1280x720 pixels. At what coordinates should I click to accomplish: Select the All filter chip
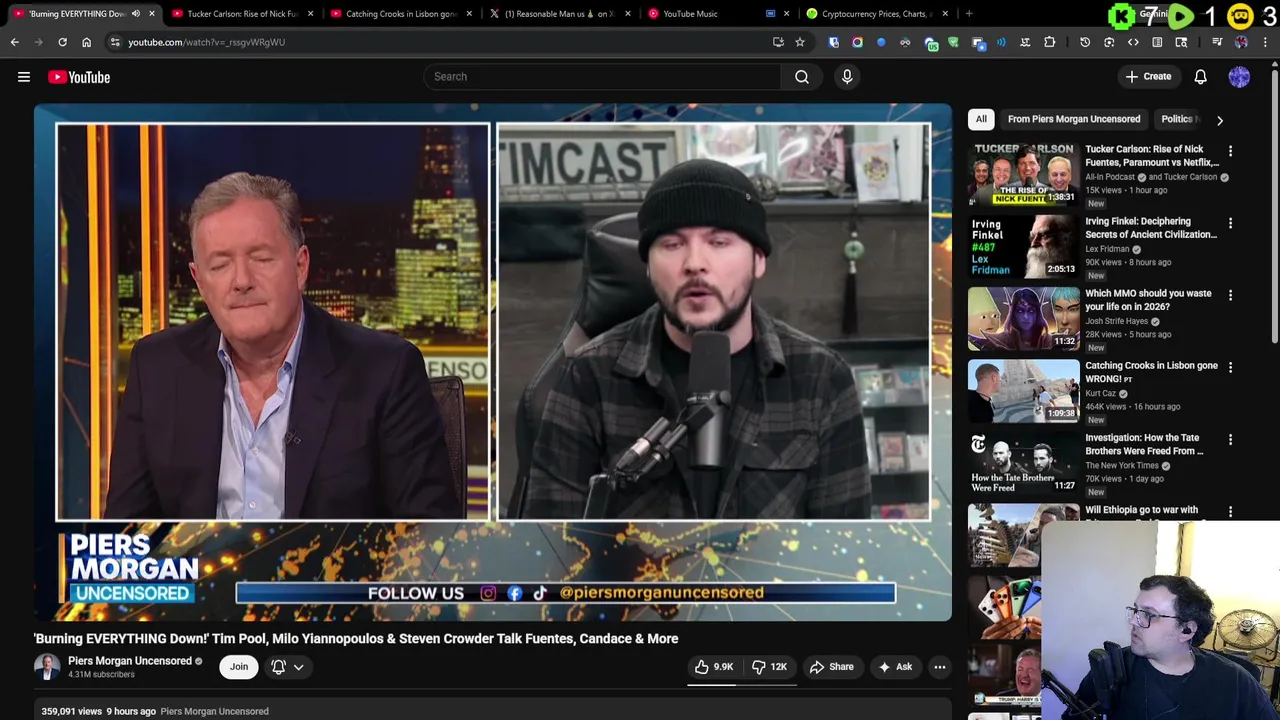(981, 119)
